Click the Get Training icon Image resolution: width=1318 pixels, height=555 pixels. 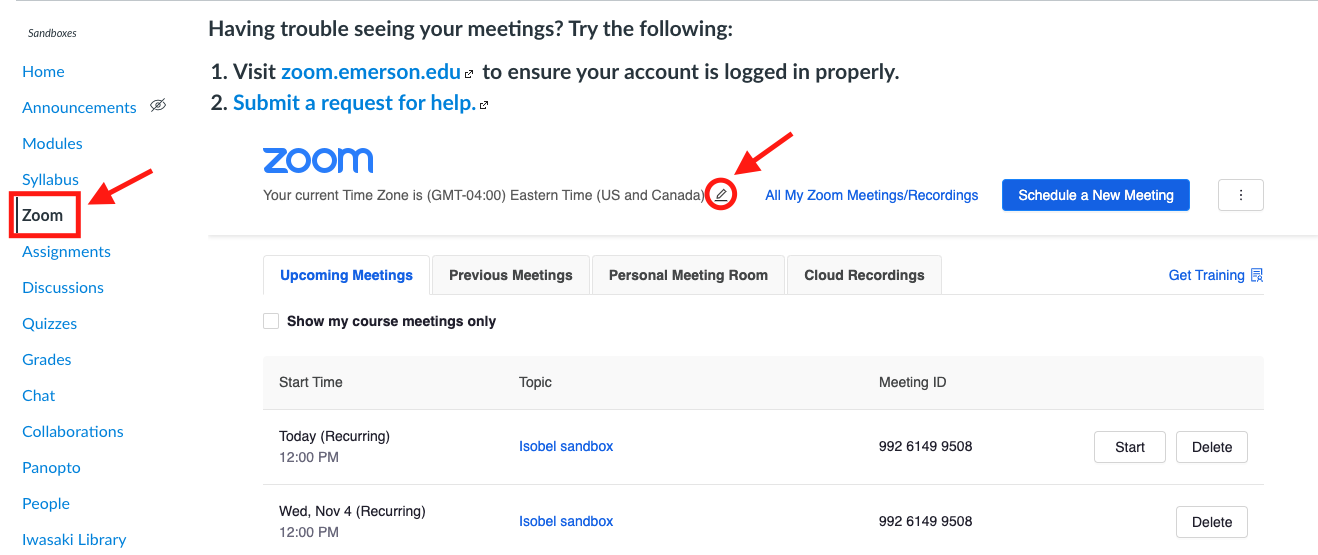1257,275
